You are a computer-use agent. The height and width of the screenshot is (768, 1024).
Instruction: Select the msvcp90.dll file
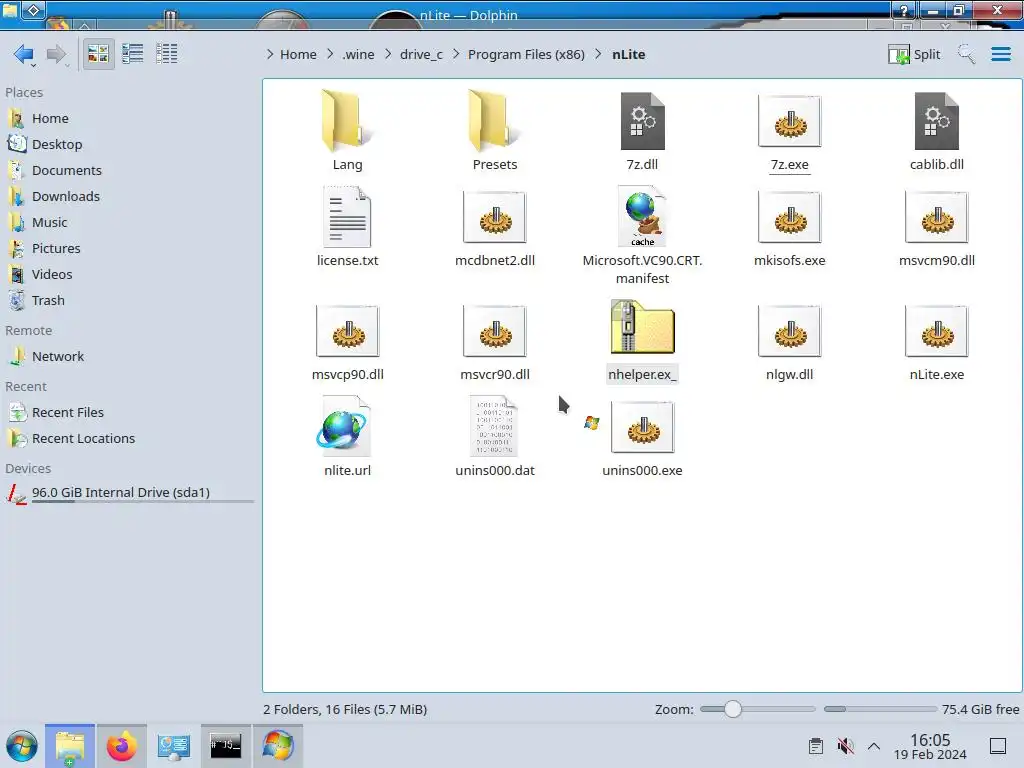click(x=347, y=341)
